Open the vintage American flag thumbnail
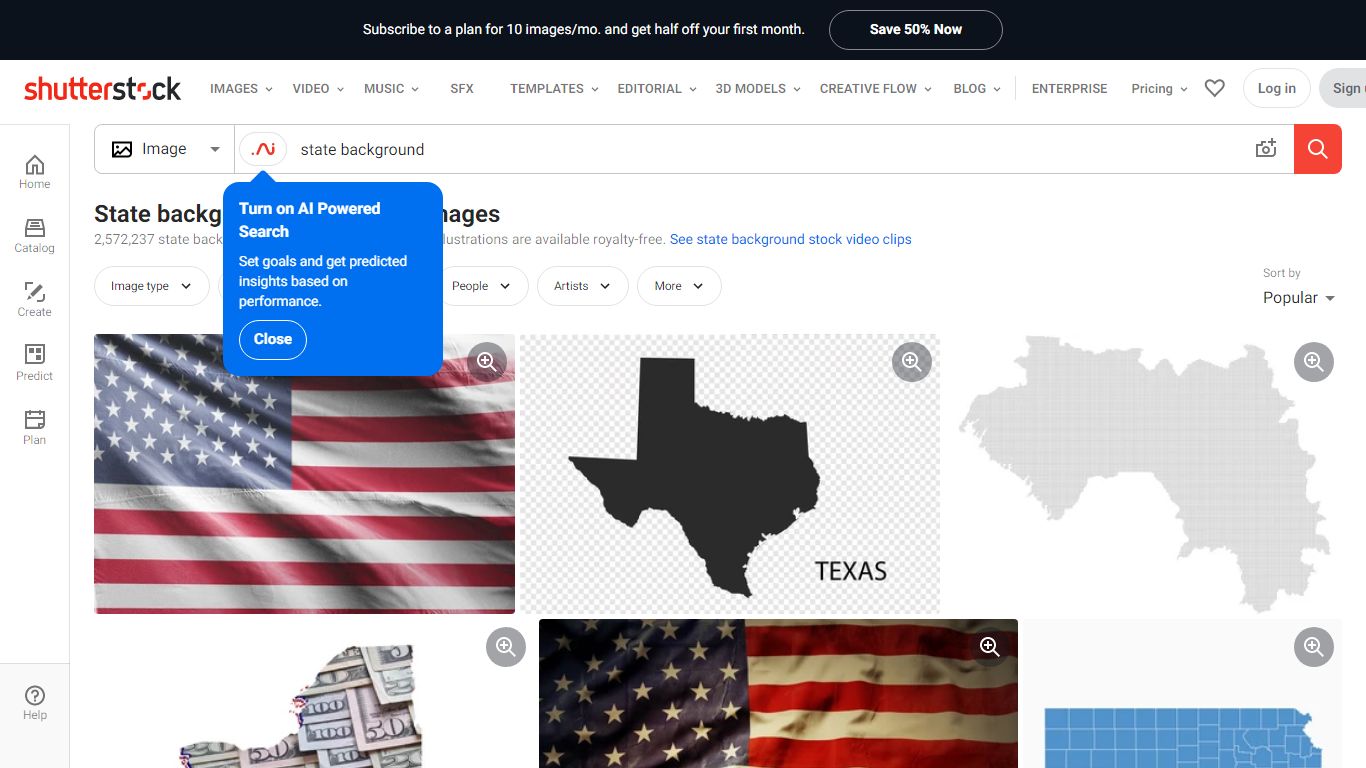The width and height of the screenshot is (1366, 768). 778,693
